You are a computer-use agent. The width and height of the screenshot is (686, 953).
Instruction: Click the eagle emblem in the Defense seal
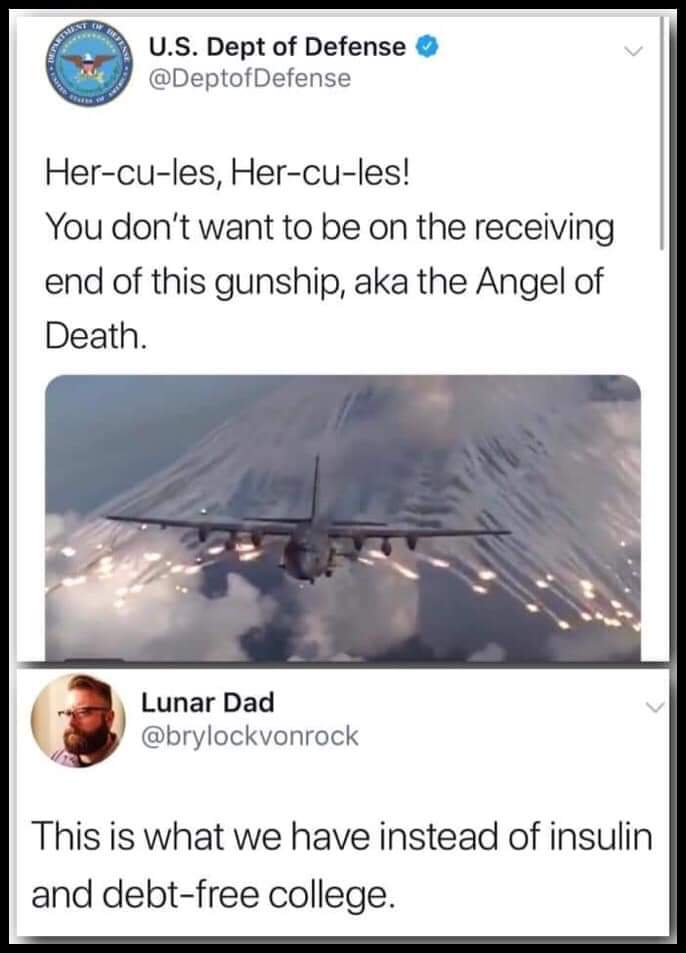click(90, 63)
